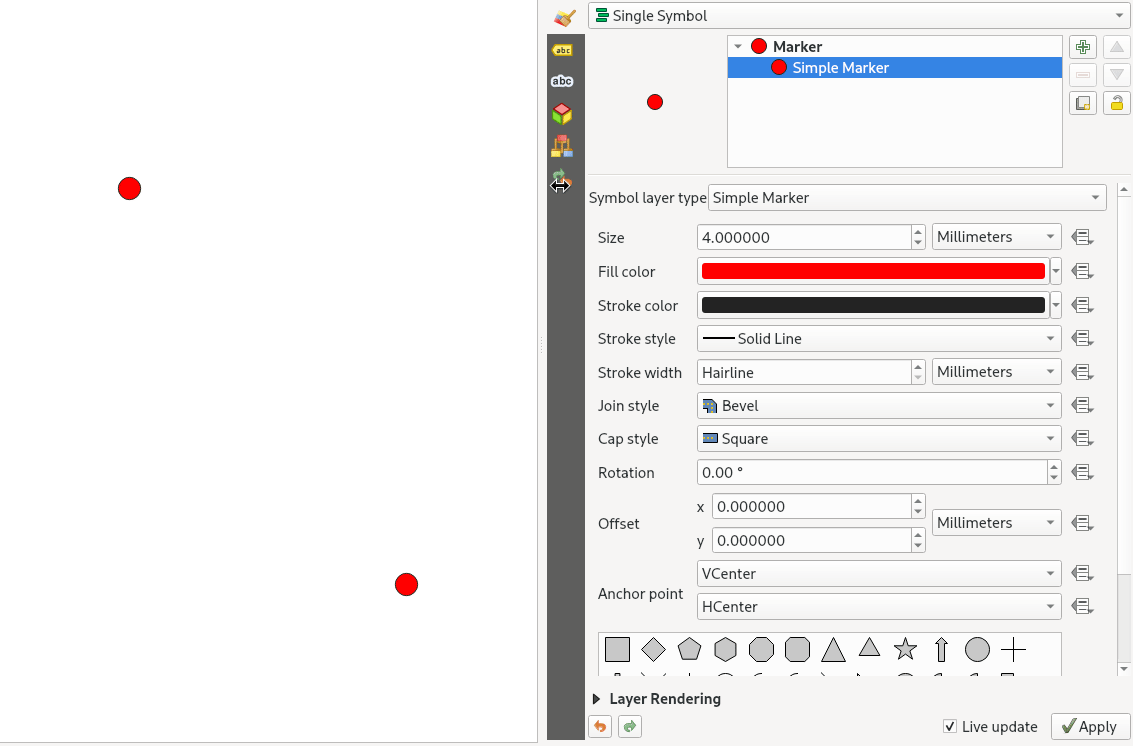Add a new symbol layer
The image size is (1133, 746).
[1083, 47]
